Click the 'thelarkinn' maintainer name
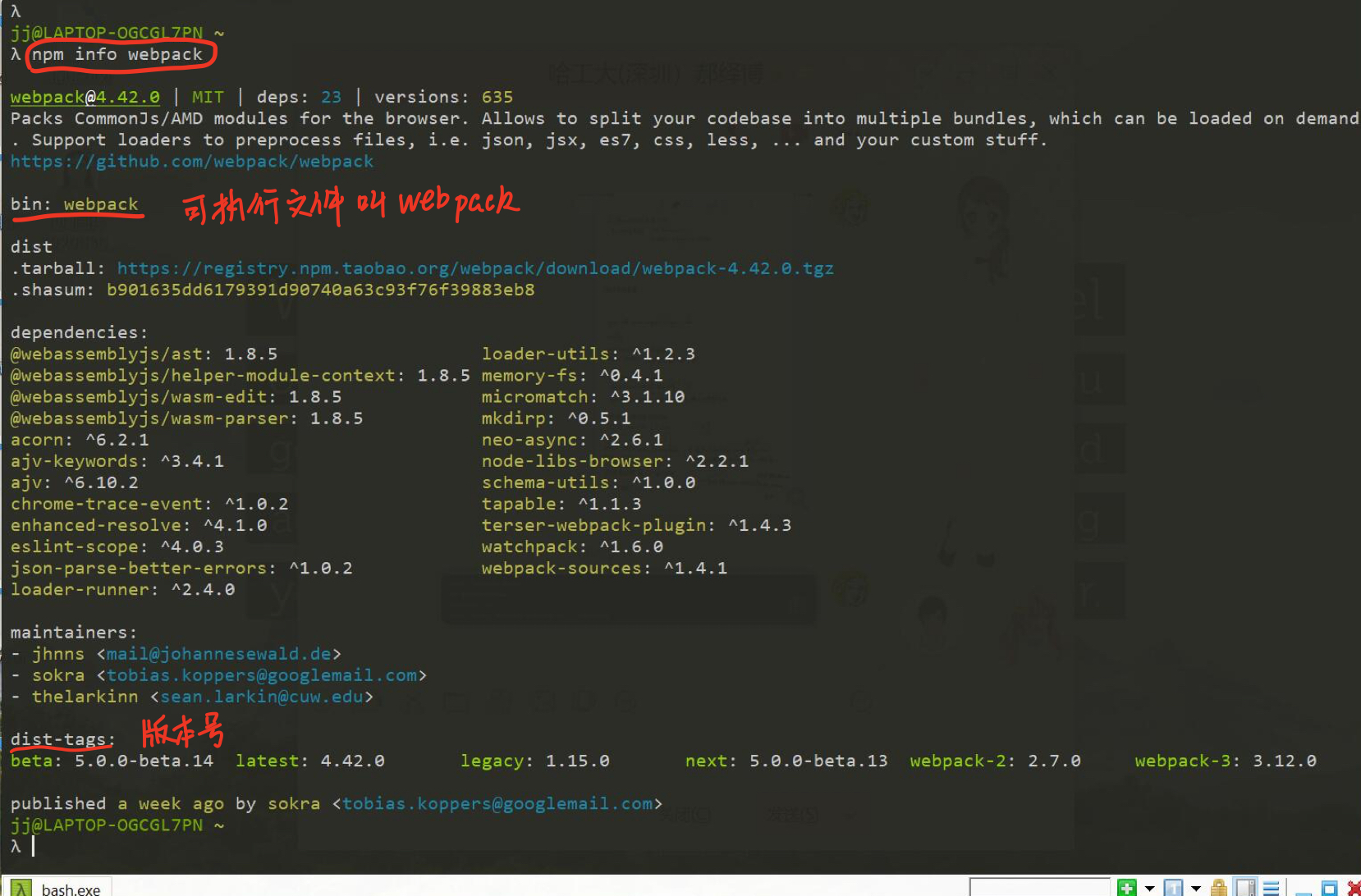1361x896 pixels. [85, 697]
